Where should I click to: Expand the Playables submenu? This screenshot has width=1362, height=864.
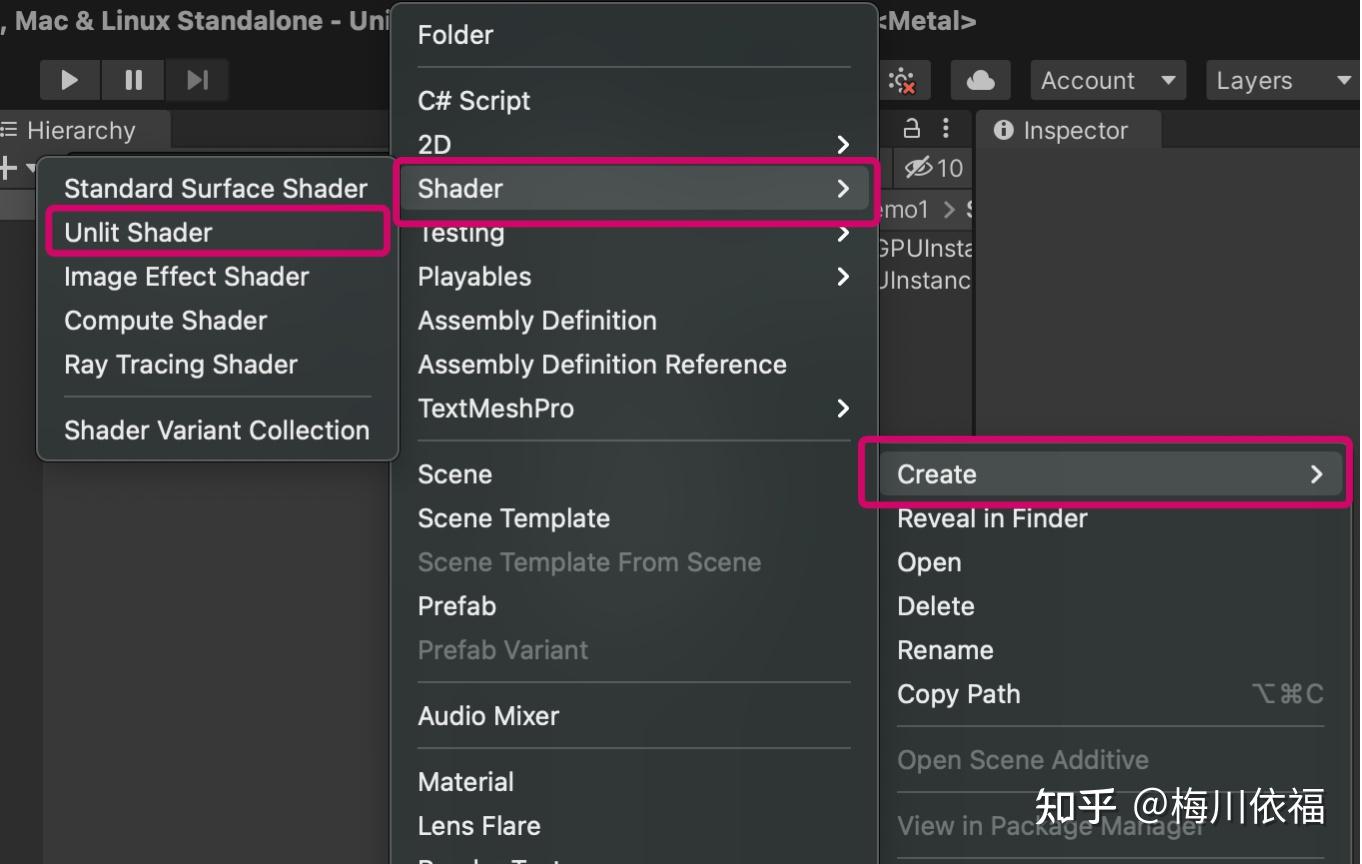[x=633, y=276]
